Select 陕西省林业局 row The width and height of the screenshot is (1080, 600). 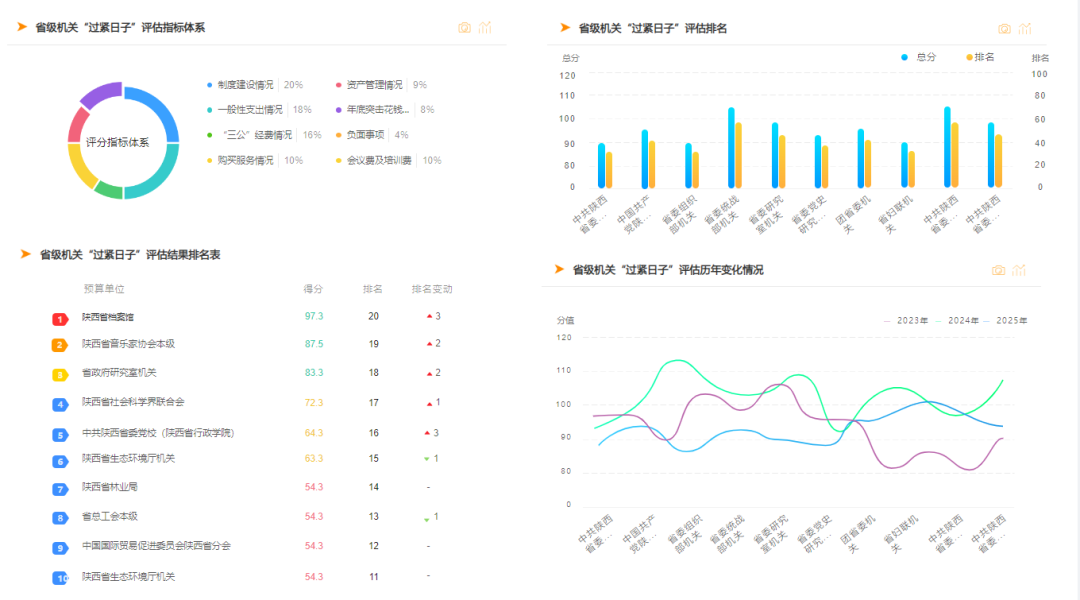(251, 487)
